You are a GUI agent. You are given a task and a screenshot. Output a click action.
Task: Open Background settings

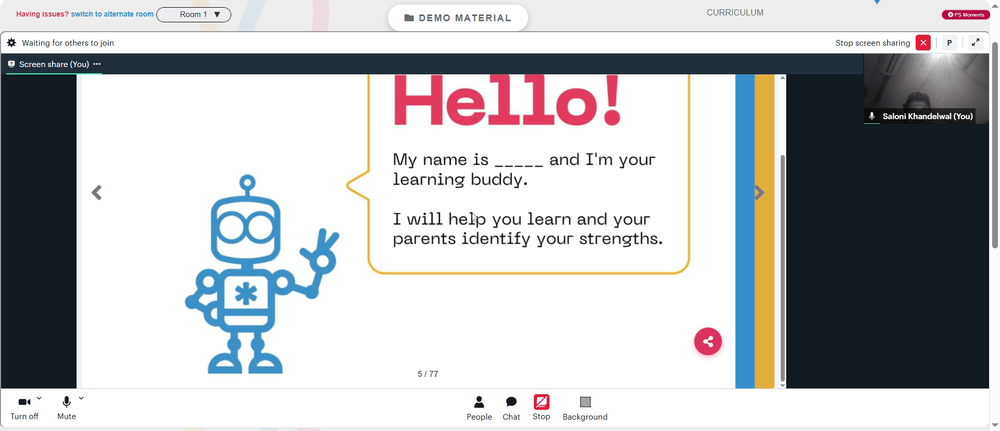585,408
